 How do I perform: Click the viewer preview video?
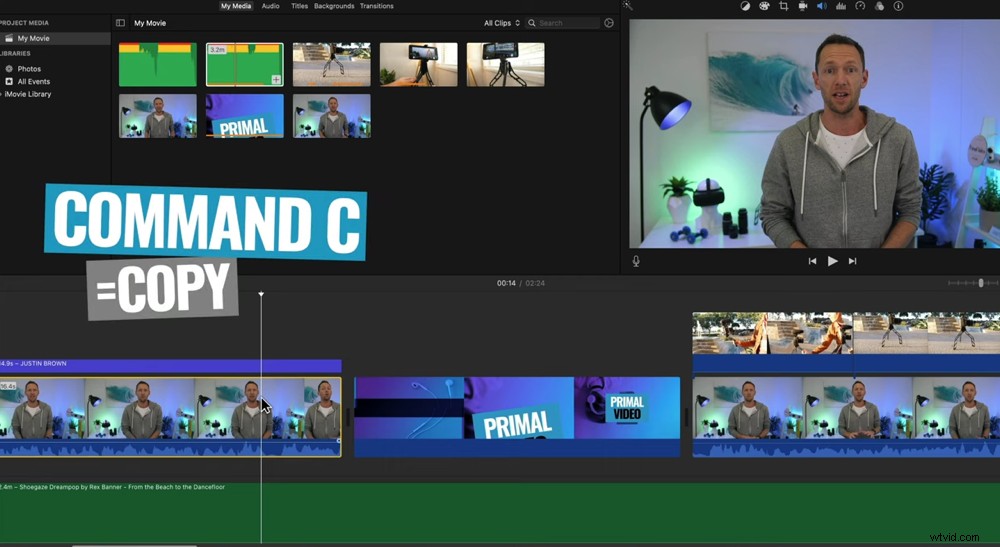(x=814, y=133)
